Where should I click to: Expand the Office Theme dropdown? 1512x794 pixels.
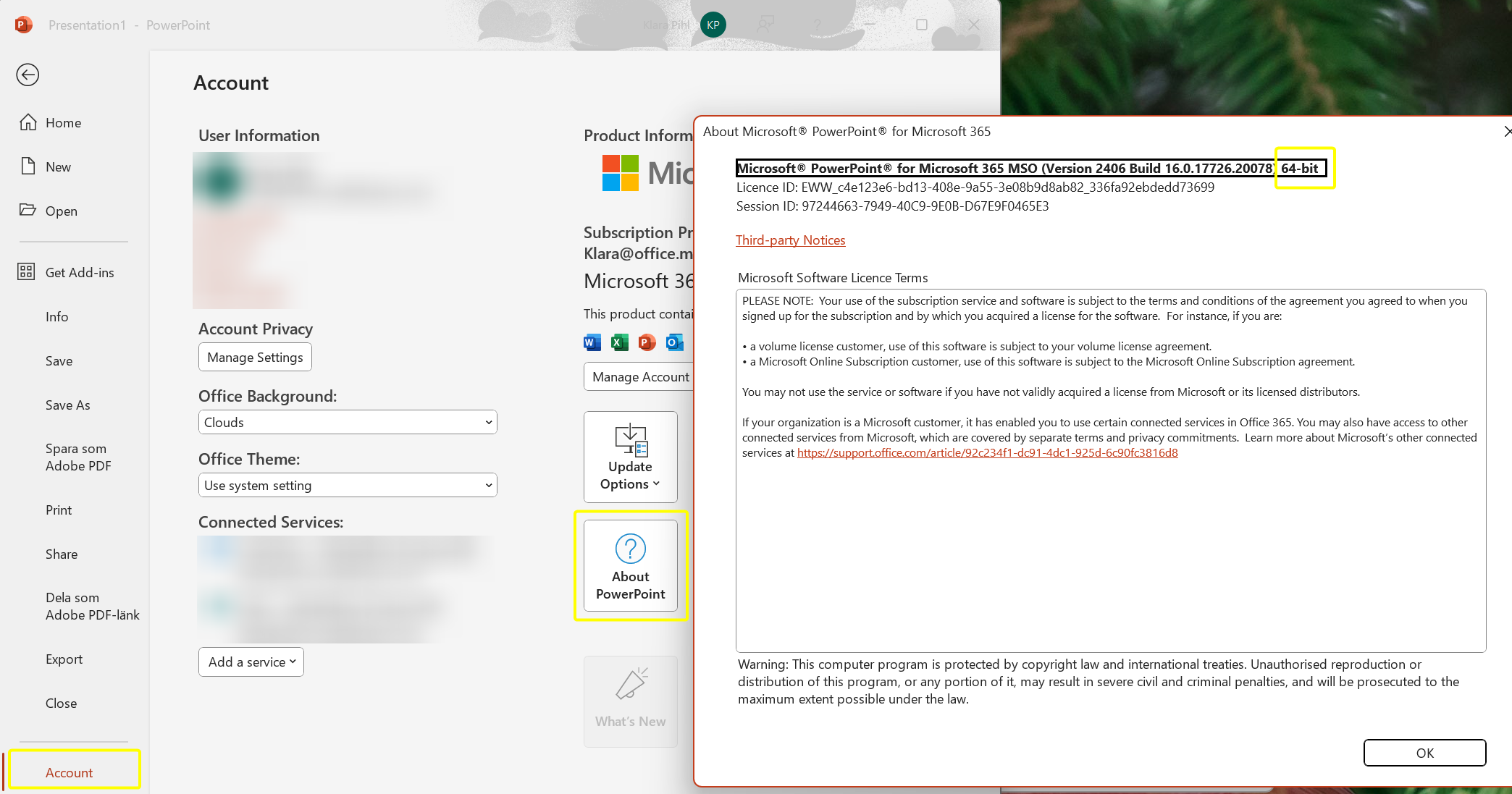348,485
